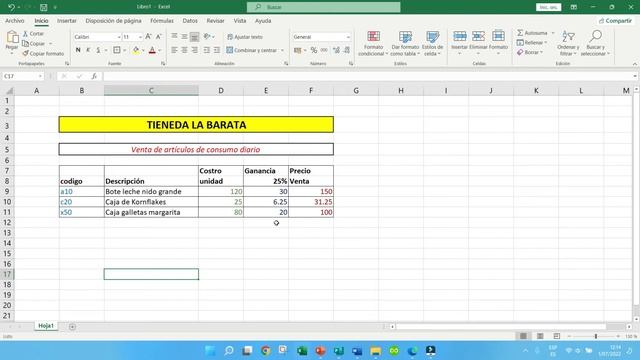Toggle bold with the N button
This screenshot has height=360, width=640.
[x=78, y=50]
